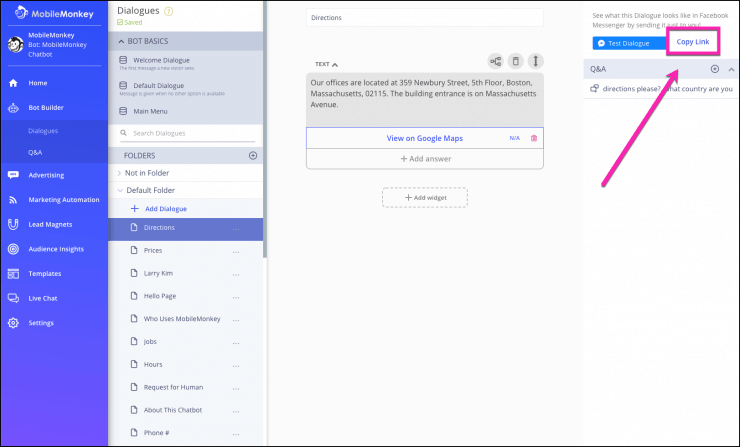Open options for Larry Kim dialogue
The image size is (740, 447).
(236, 275)
